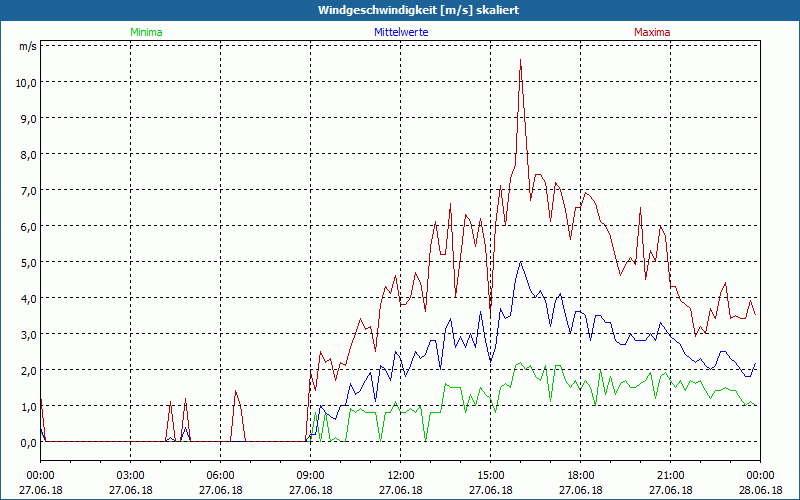Click the 1,0 y-axis value

tap(29, 407)
